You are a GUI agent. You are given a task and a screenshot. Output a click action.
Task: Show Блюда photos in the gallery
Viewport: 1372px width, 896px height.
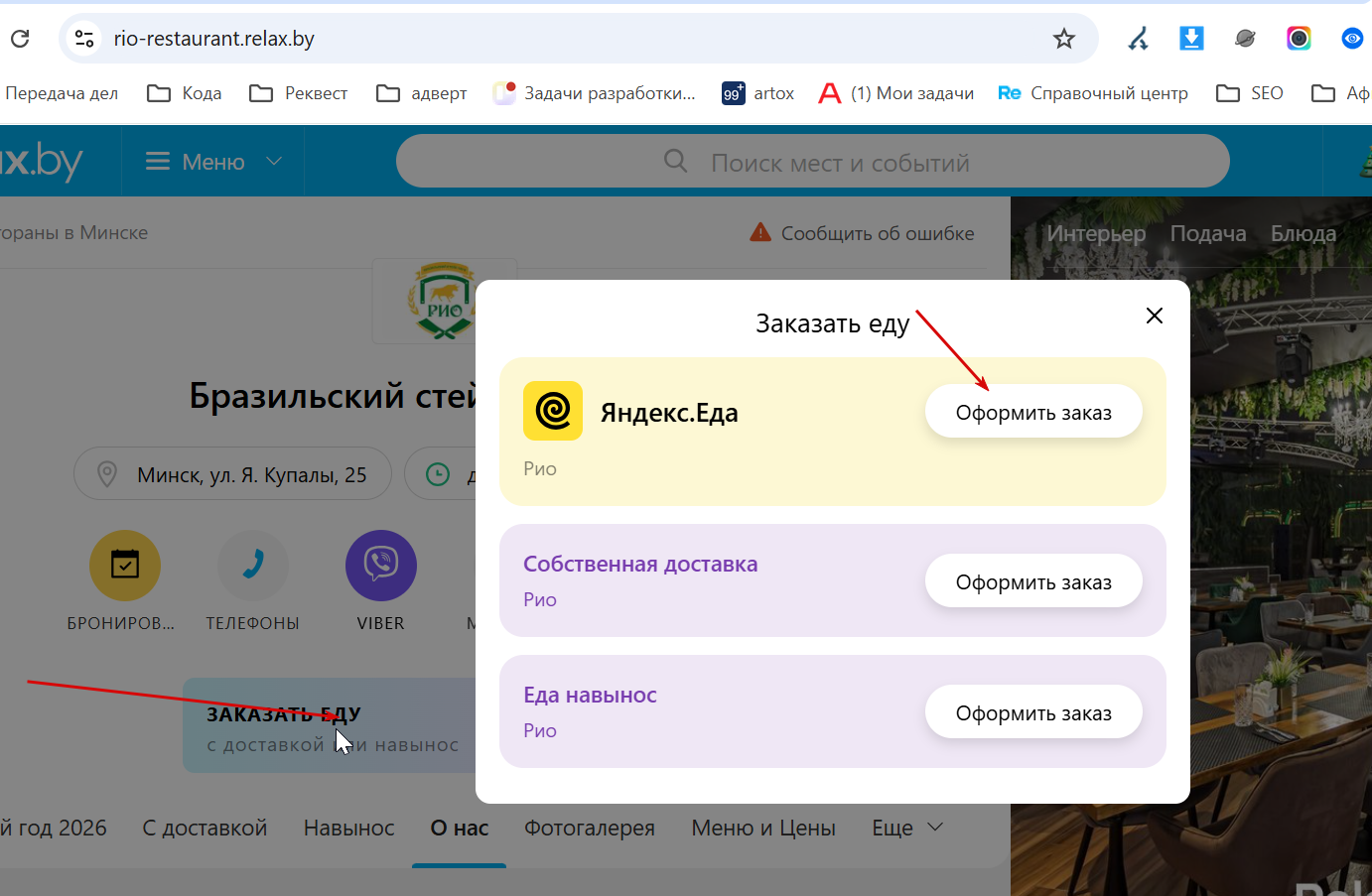pos(1303,233)
